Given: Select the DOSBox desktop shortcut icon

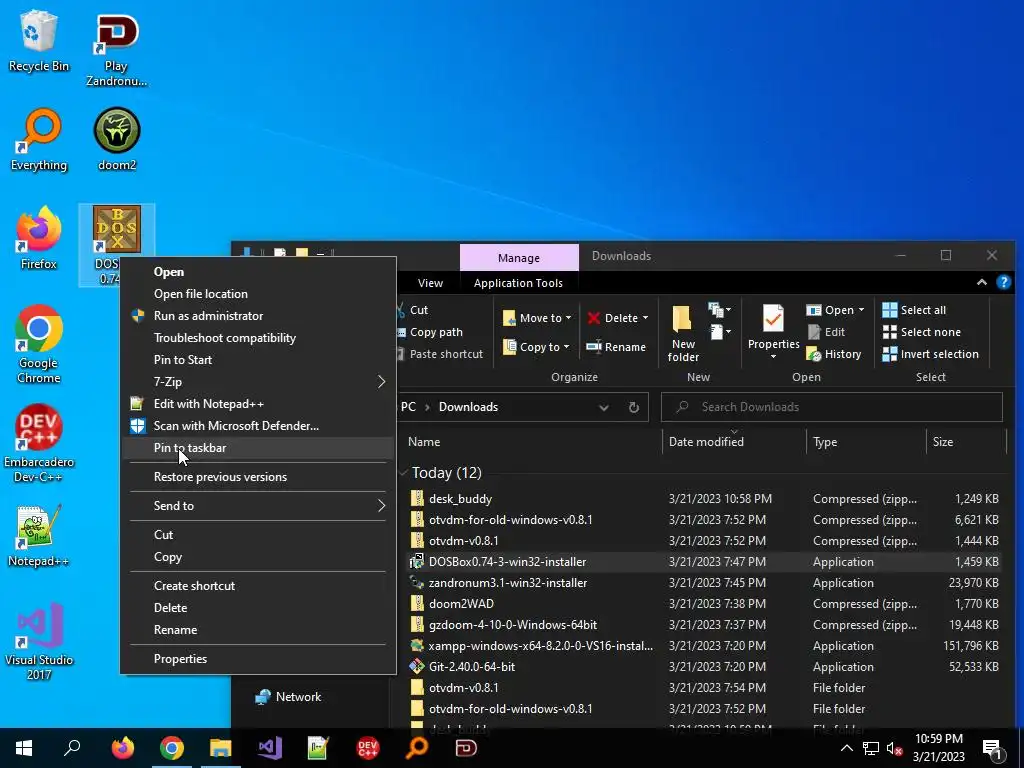Looking at the screenshot, I should (x=116, y=230).
